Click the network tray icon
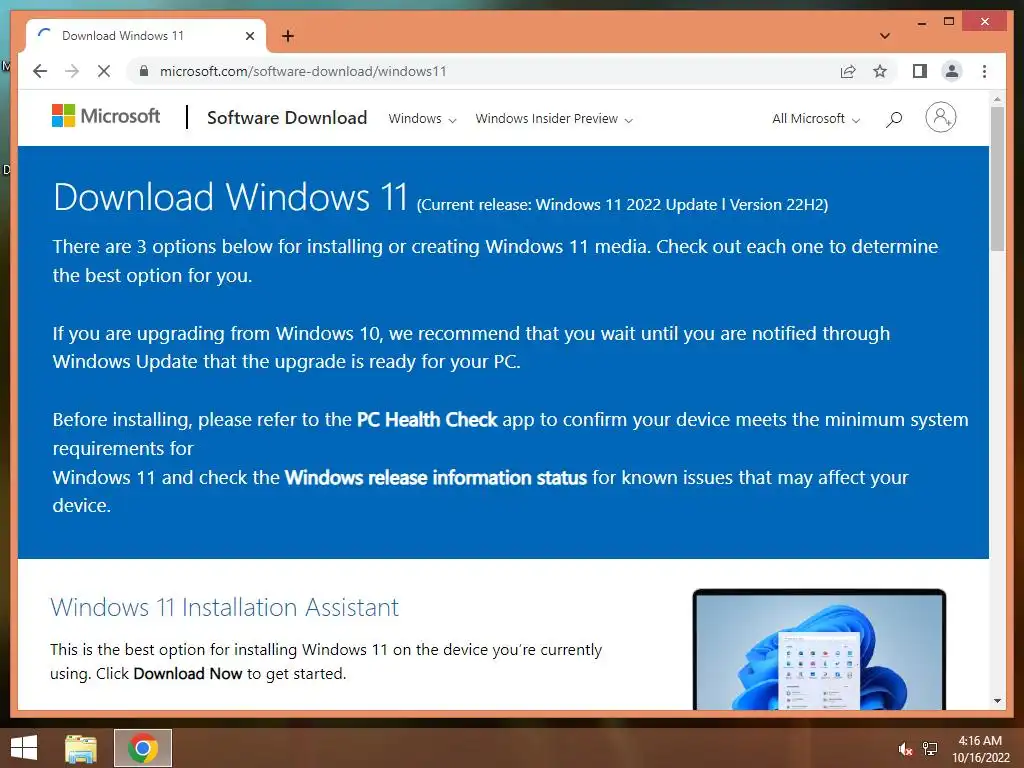 coord(930,748)
